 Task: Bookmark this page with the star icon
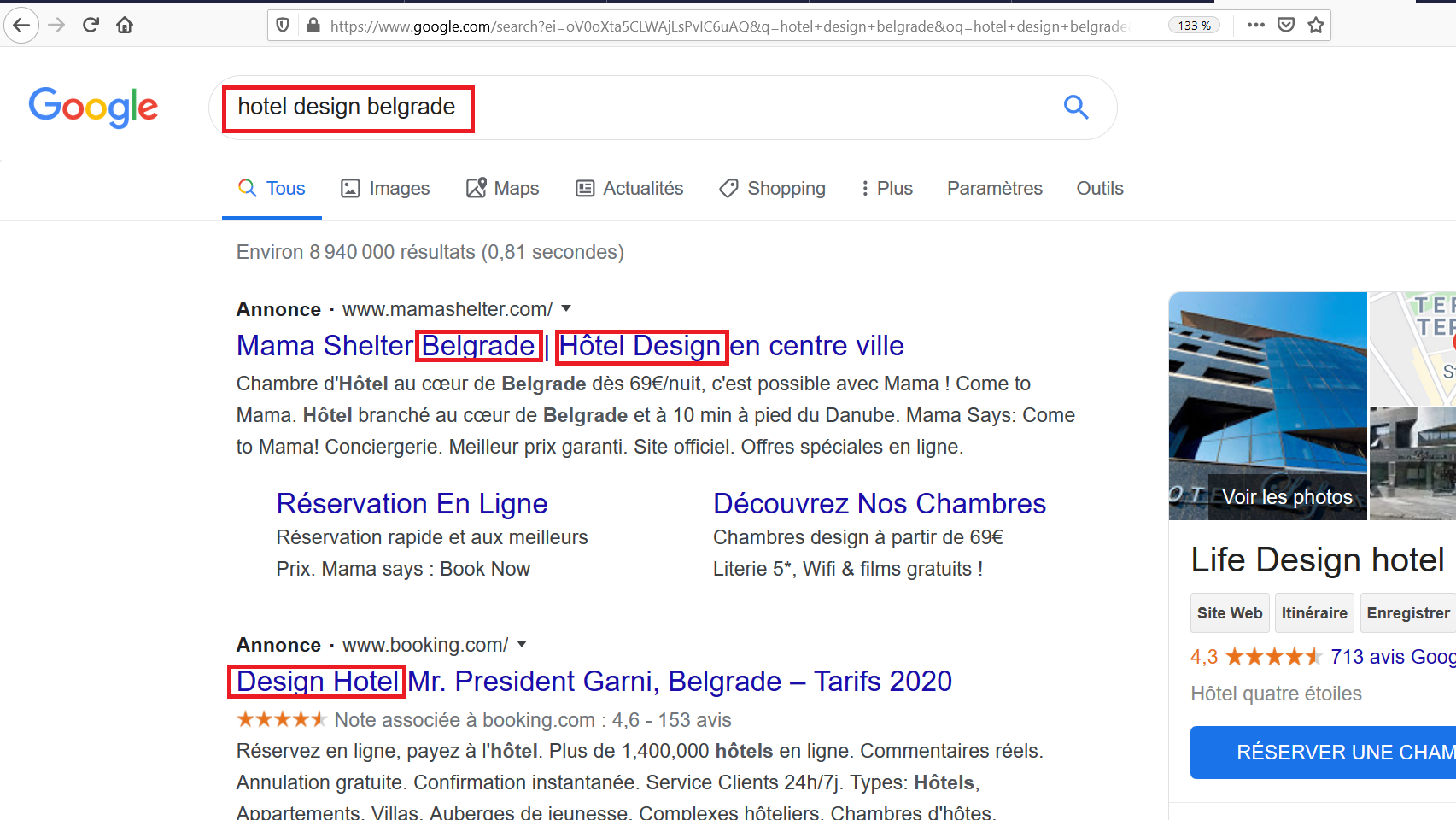click(x=1316, y=25)
